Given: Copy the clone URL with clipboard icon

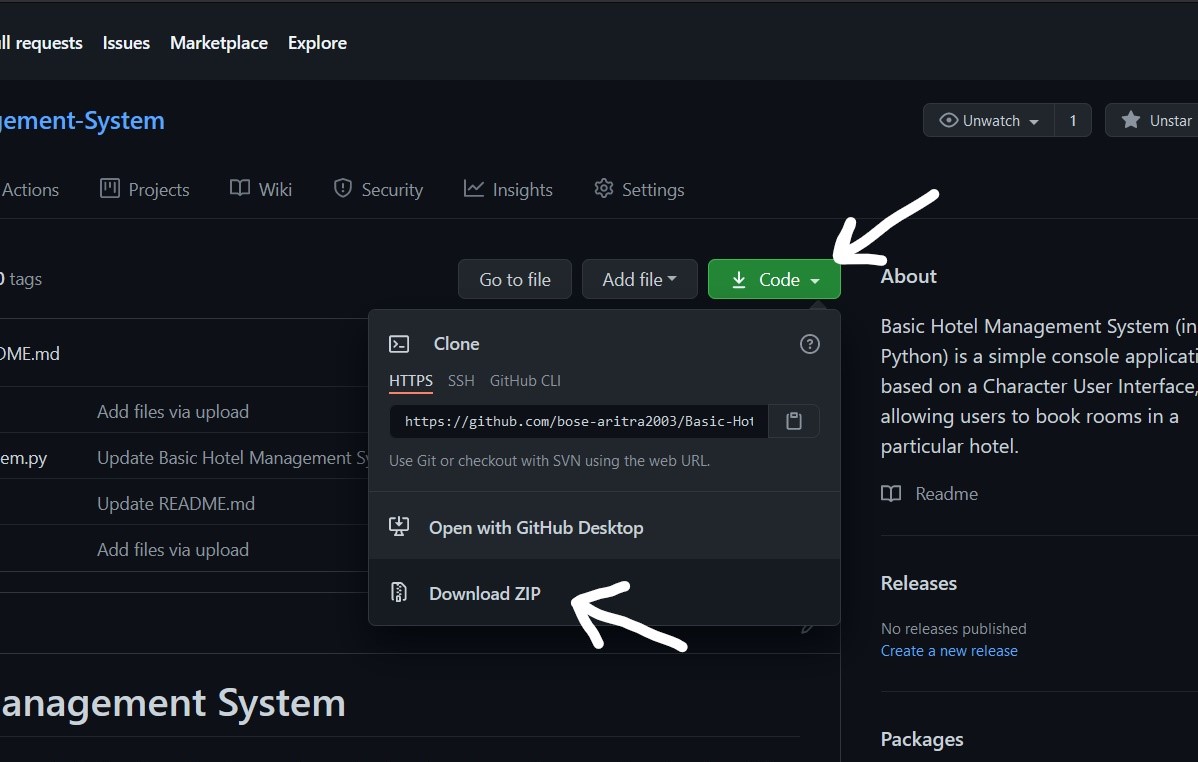Looking at the screenshot, I should coord(794,421).
